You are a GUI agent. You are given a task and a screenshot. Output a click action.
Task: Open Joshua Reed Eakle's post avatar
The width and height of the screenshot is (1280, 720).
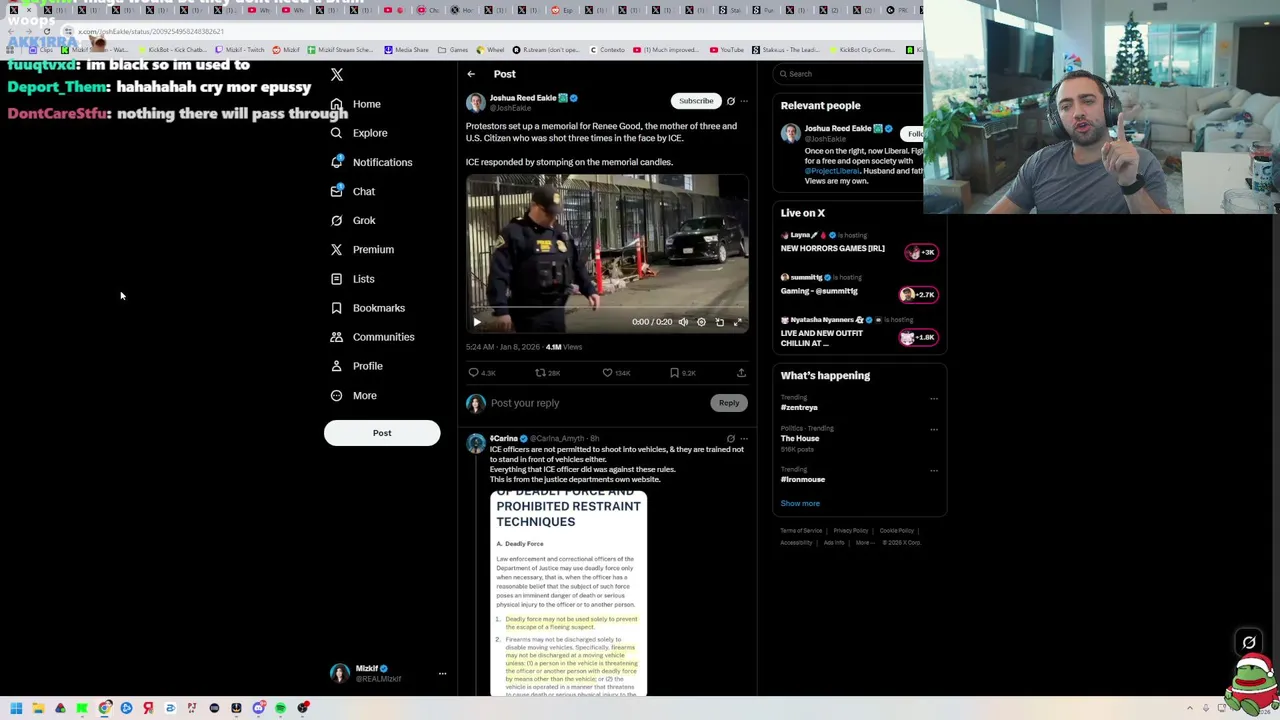point(475,102)
